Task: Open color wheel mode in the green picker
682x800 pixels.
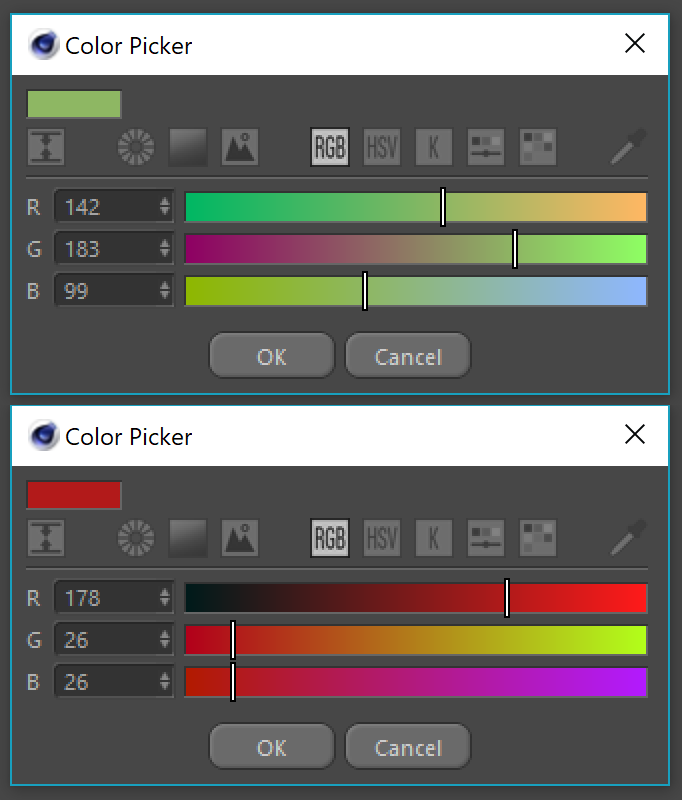Action: [x=135, y=147]
